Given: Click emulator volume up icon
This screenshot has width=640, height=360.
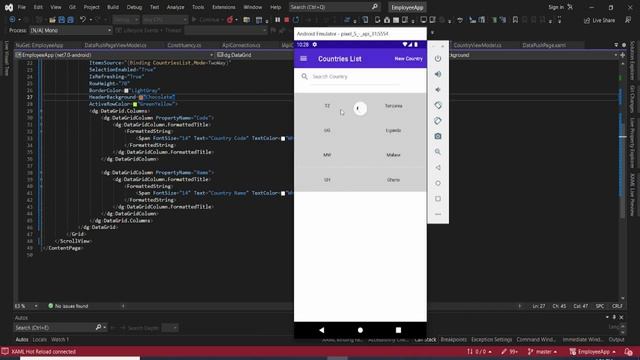Looking at the screenshot, I should 438,74.
